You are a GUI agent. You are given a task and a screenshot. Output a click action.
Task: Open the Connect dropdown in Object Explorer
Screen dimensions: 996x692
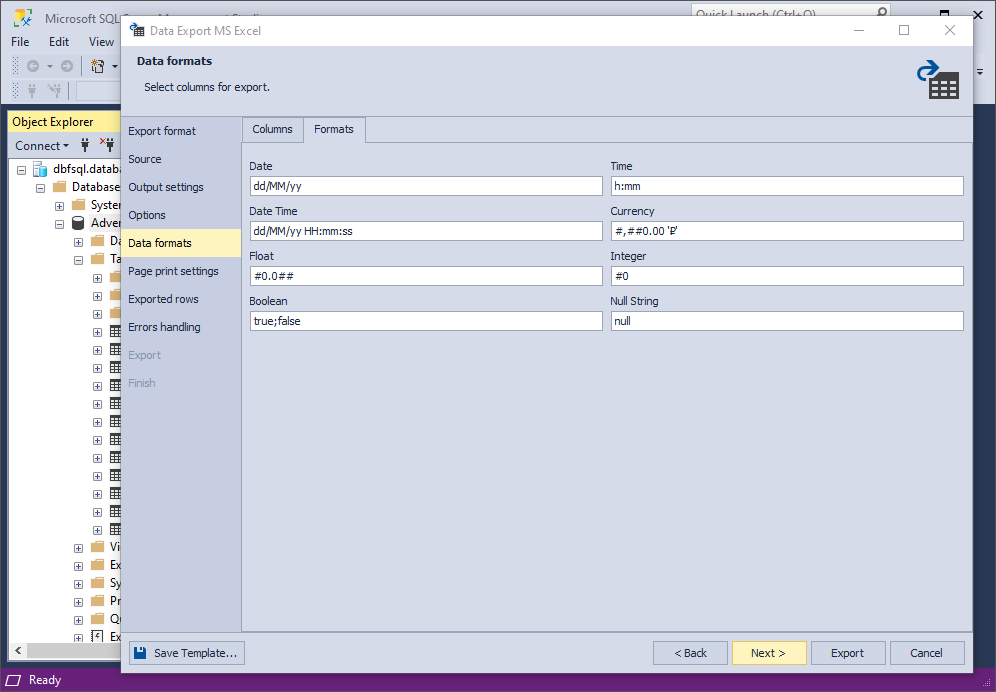(x=42, y=146)
